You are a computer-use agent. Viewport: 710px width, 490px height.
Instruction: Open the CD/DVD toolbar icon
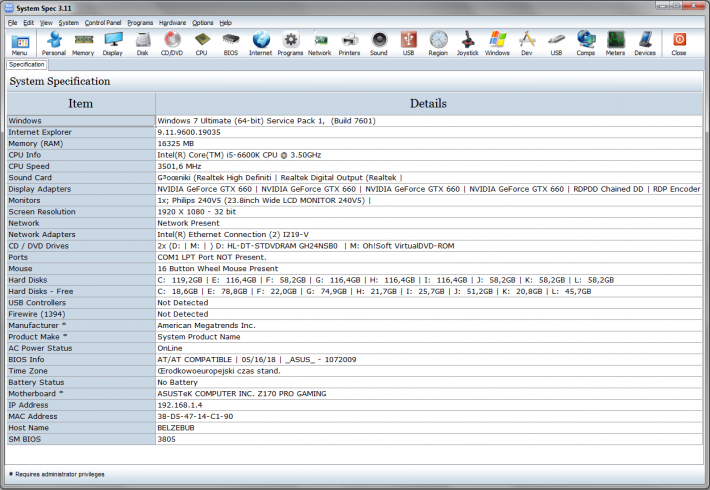coord(172,44)
